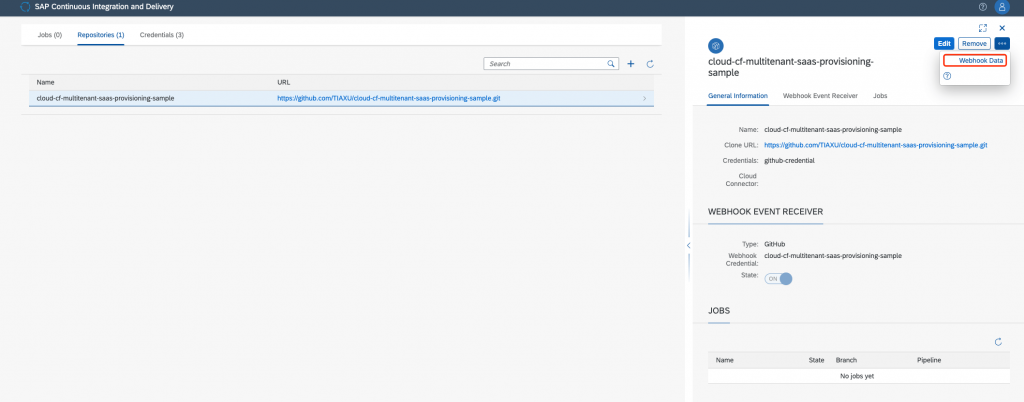Click the Remove button

974,44
